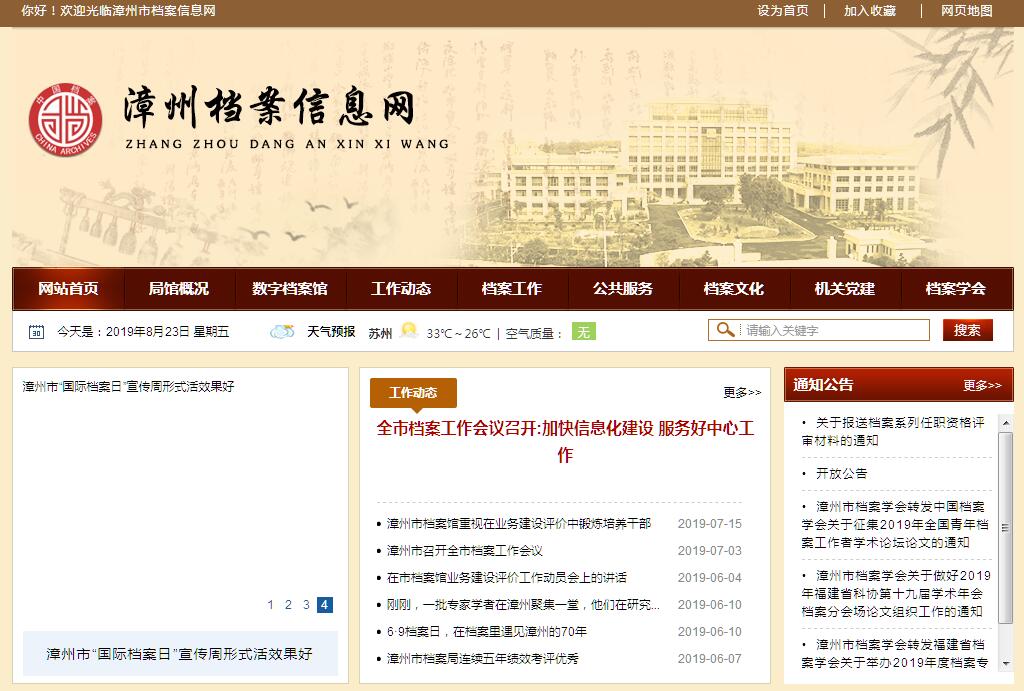Focus the 请输入关键字 search field
The image size is (1024, 691).
[835, 330]
